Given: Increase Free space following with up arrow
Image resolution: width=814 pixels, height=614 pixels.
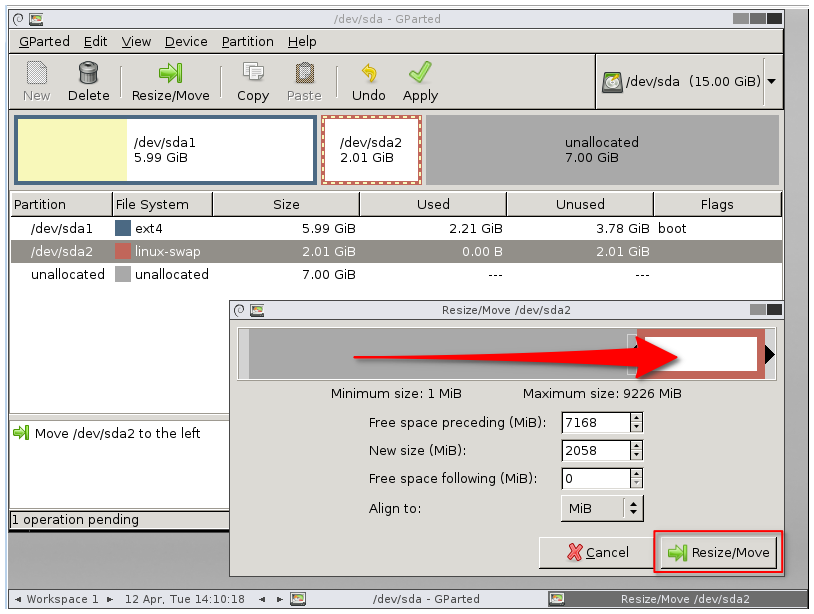Looking at the screenshot, I should point(636,474).
